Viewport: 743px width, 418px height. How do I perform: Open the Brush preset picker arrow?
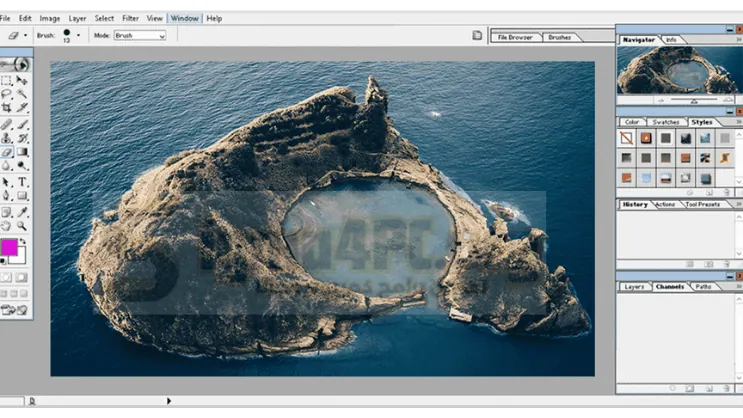click(78, 35)
